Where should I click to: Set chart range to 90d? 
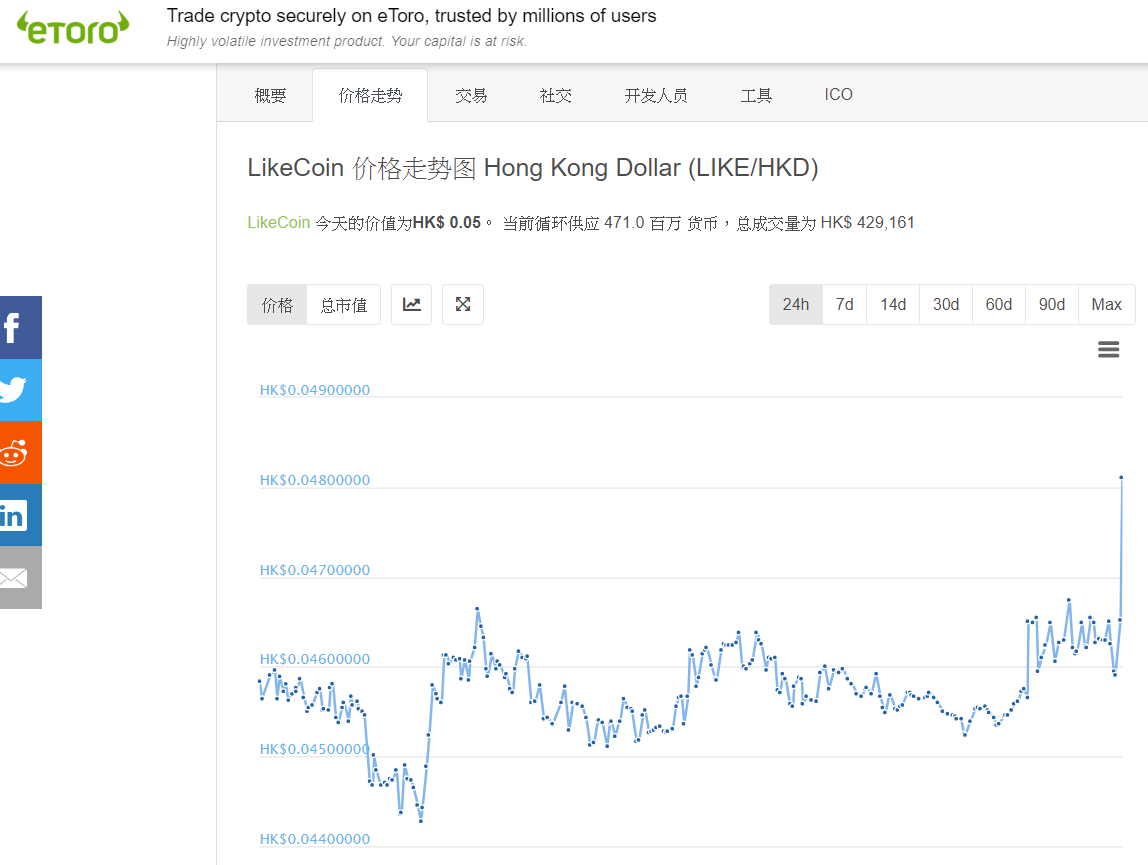[x=1052, y=305]
